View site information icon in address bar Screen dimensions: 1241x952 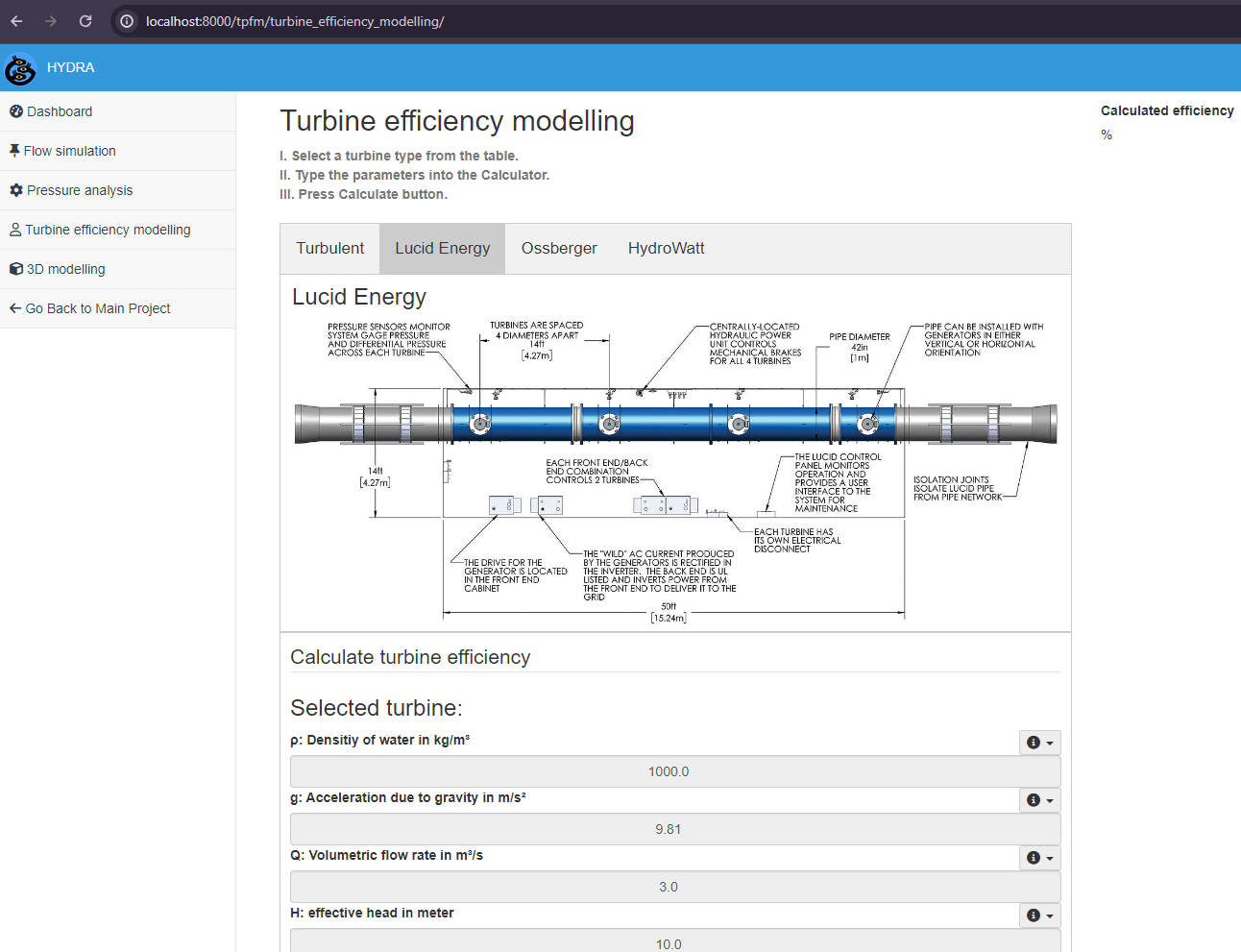(127, 21)
